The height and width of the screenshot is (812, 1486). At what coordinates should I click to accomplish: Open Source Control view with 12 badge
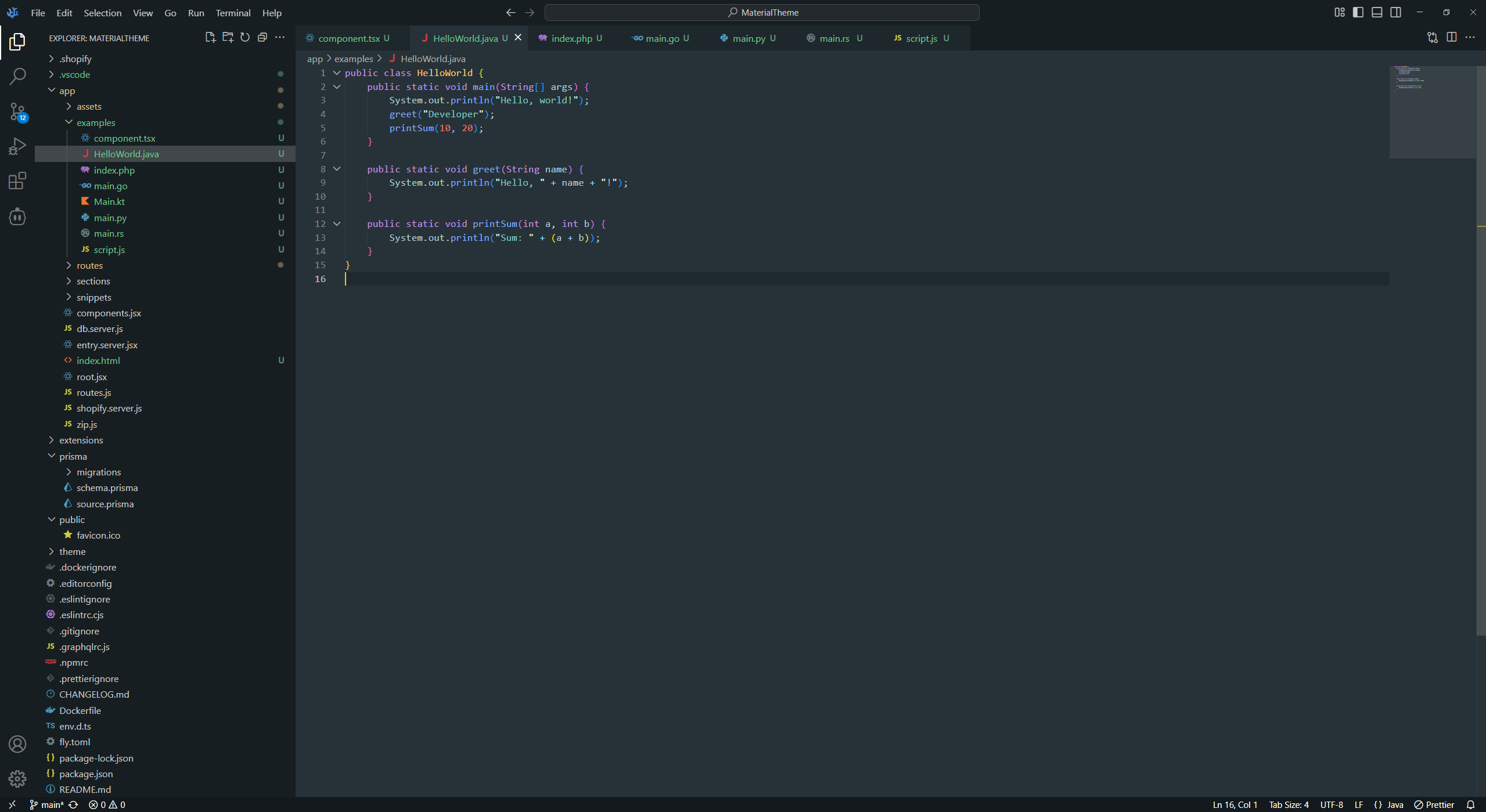click(17, 111)
